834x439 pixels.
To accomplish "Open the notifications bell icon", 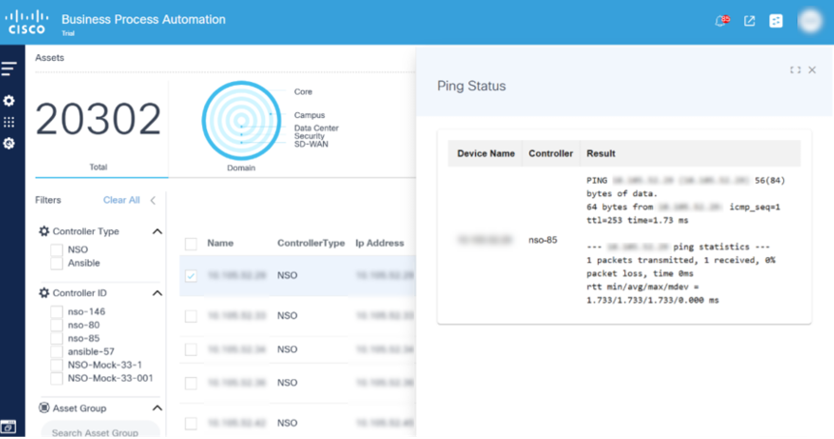I will (x=722, y=21).
